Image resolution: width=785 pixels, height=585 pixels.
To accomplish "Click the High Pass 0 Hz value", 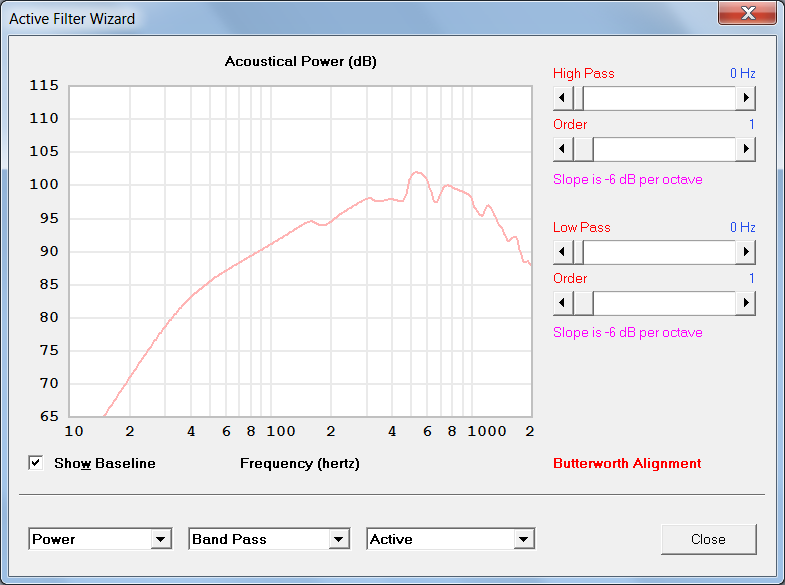I will 742,74.
